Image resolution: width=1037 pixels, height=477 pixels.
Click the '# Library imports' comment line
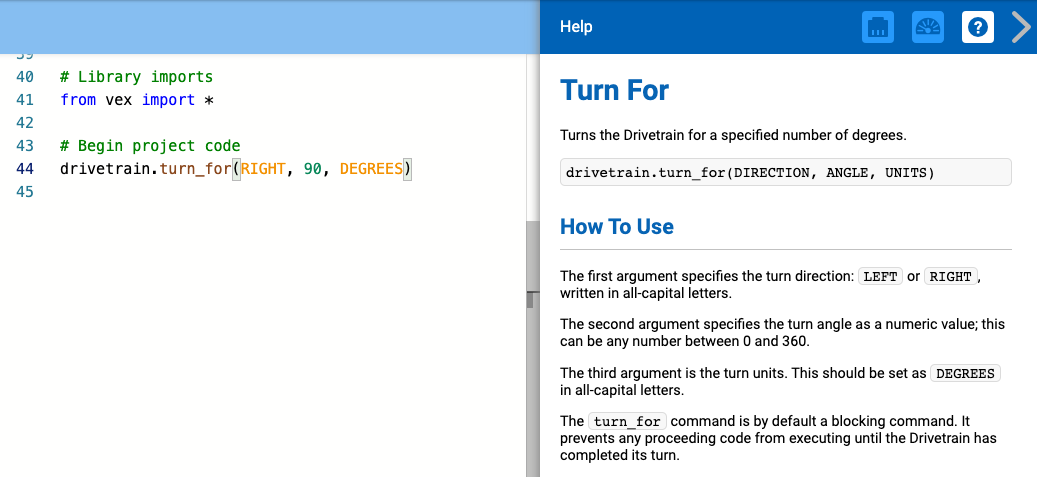[x=136, y=77]
